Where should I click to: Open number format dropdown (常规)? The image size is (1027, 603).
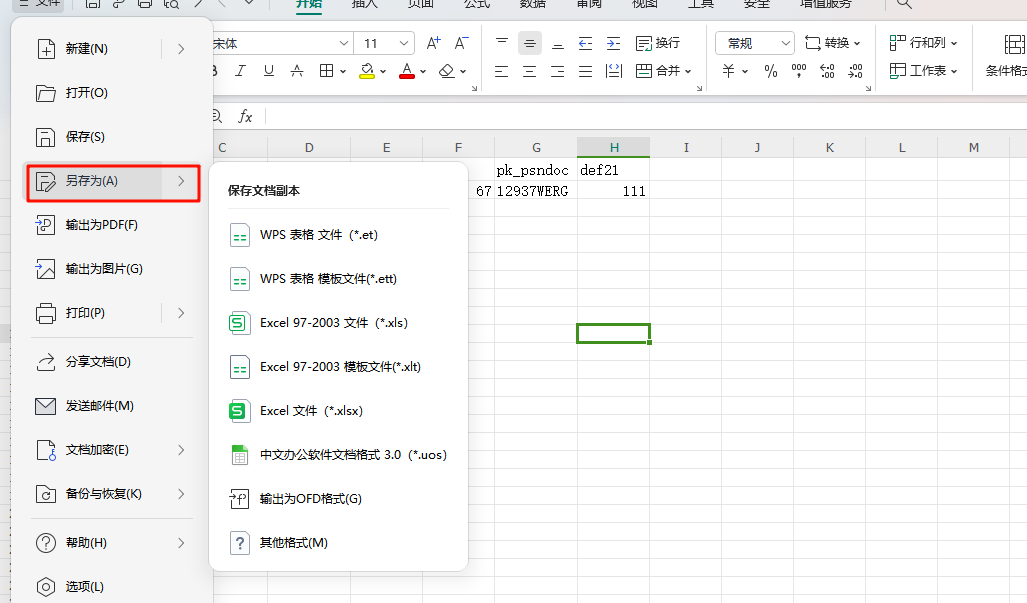pos(755,43)
